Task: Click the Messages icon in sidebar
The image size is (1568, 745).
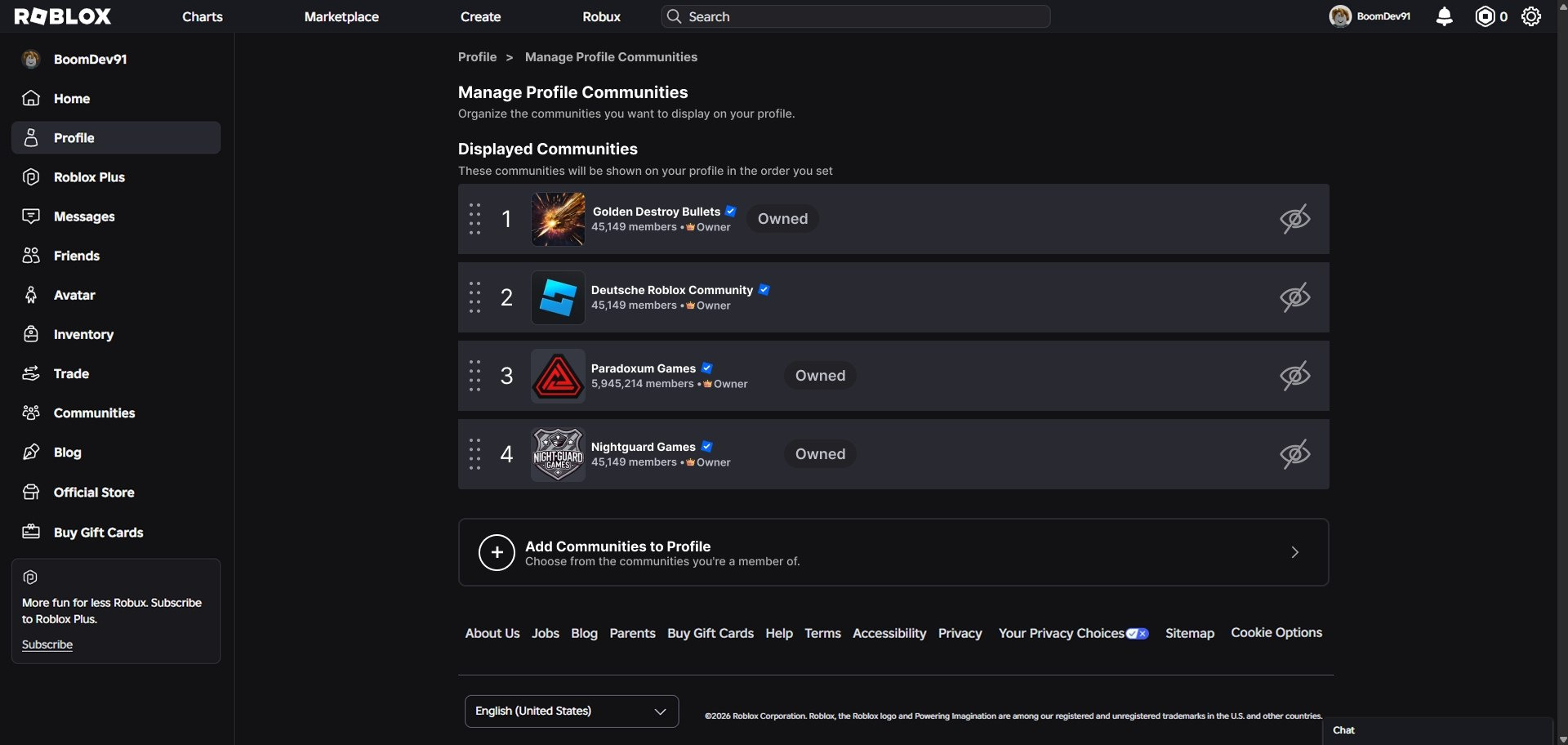Action: (31, 216)
